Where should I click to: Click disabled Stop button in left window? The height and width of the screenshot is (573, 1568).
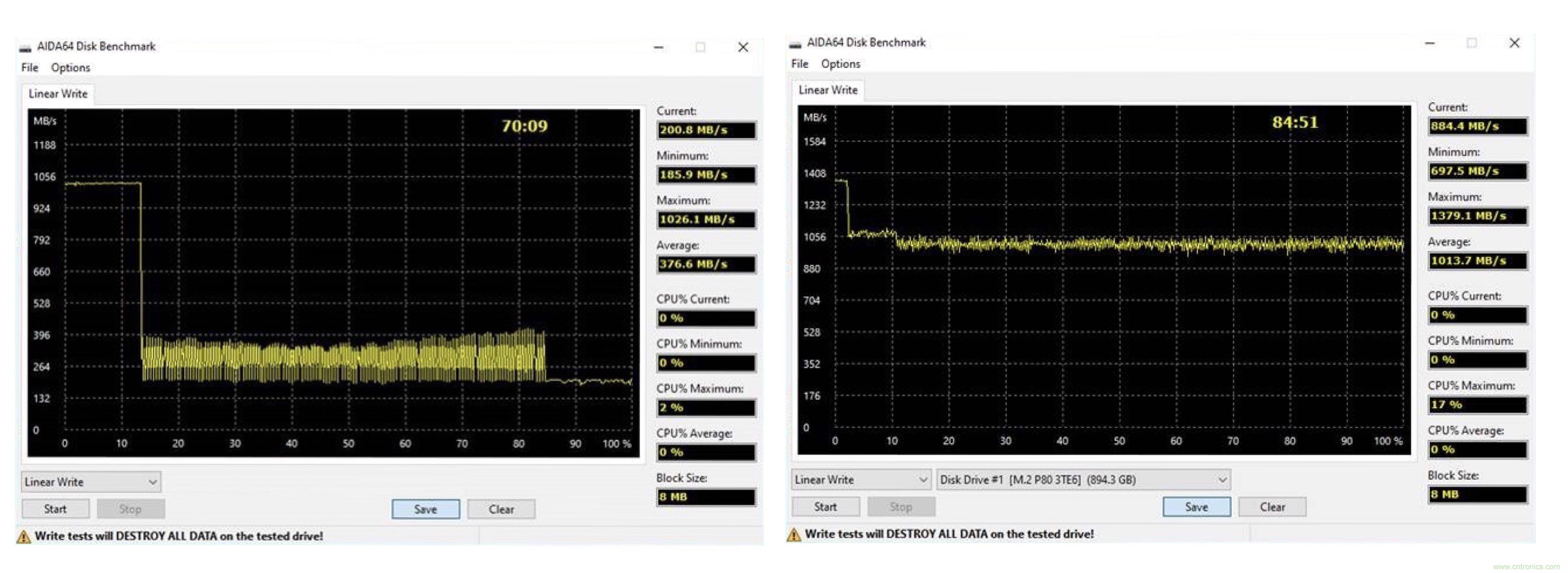130,509
